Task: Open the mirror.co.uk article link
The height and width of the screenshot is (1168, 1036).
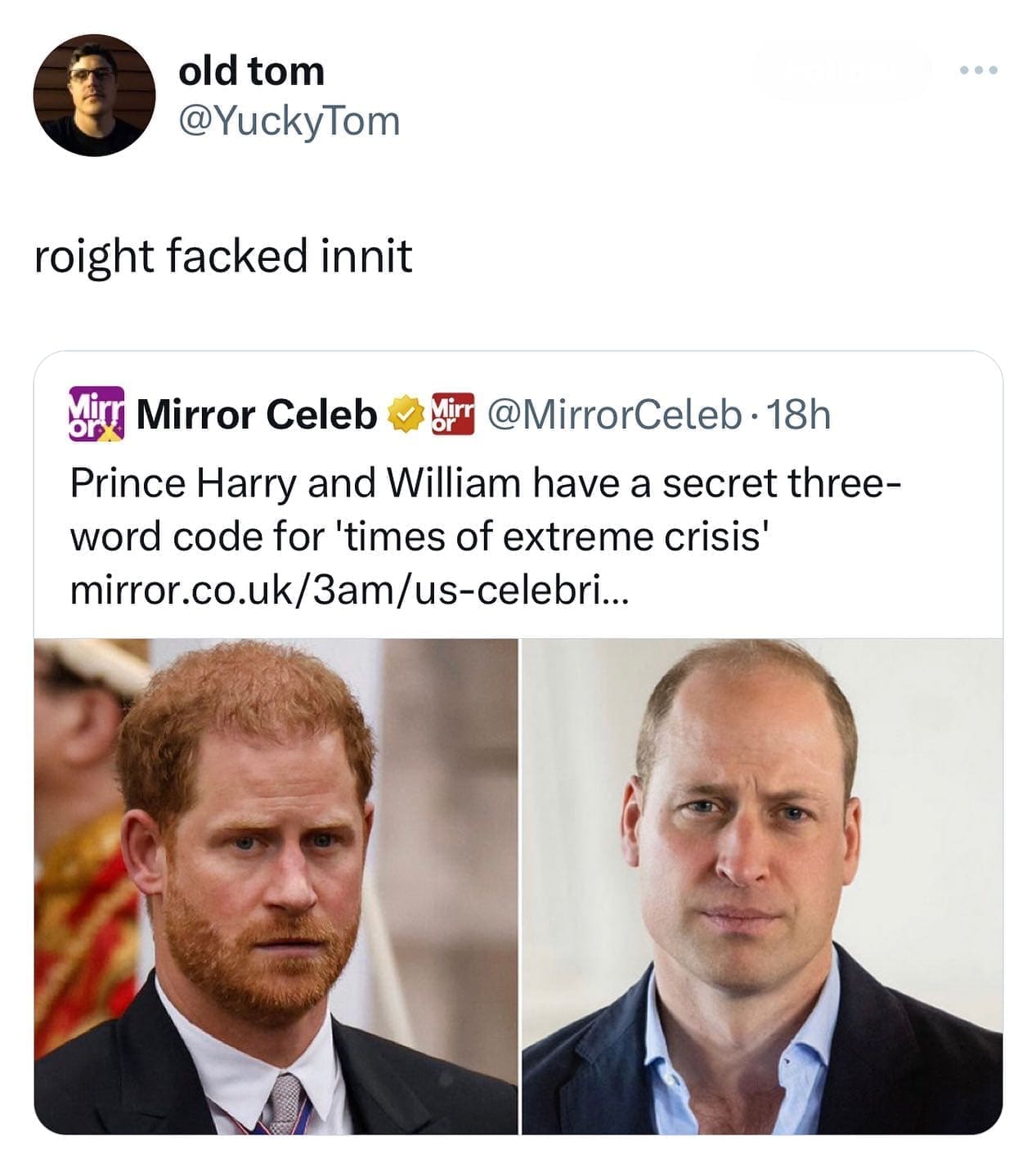Action: coord(349,590)
